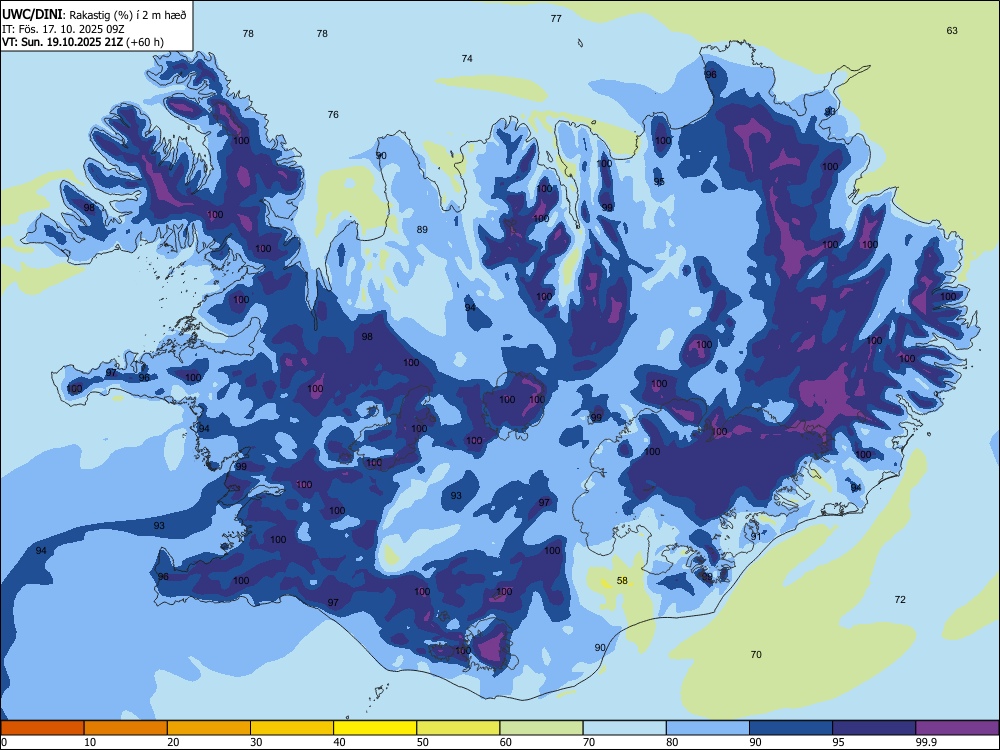Click the legend tick label 30
This screenshot has width=1000, height=750.
[256, 742]
